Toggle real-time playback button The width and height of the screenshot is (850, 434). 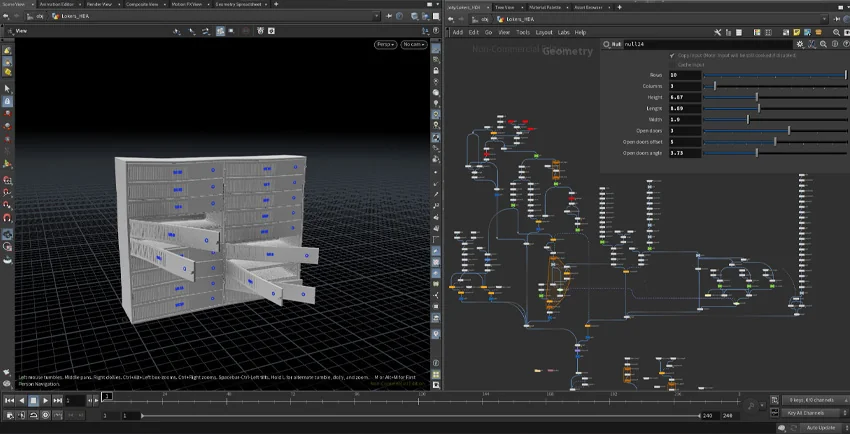click(46, 416)
